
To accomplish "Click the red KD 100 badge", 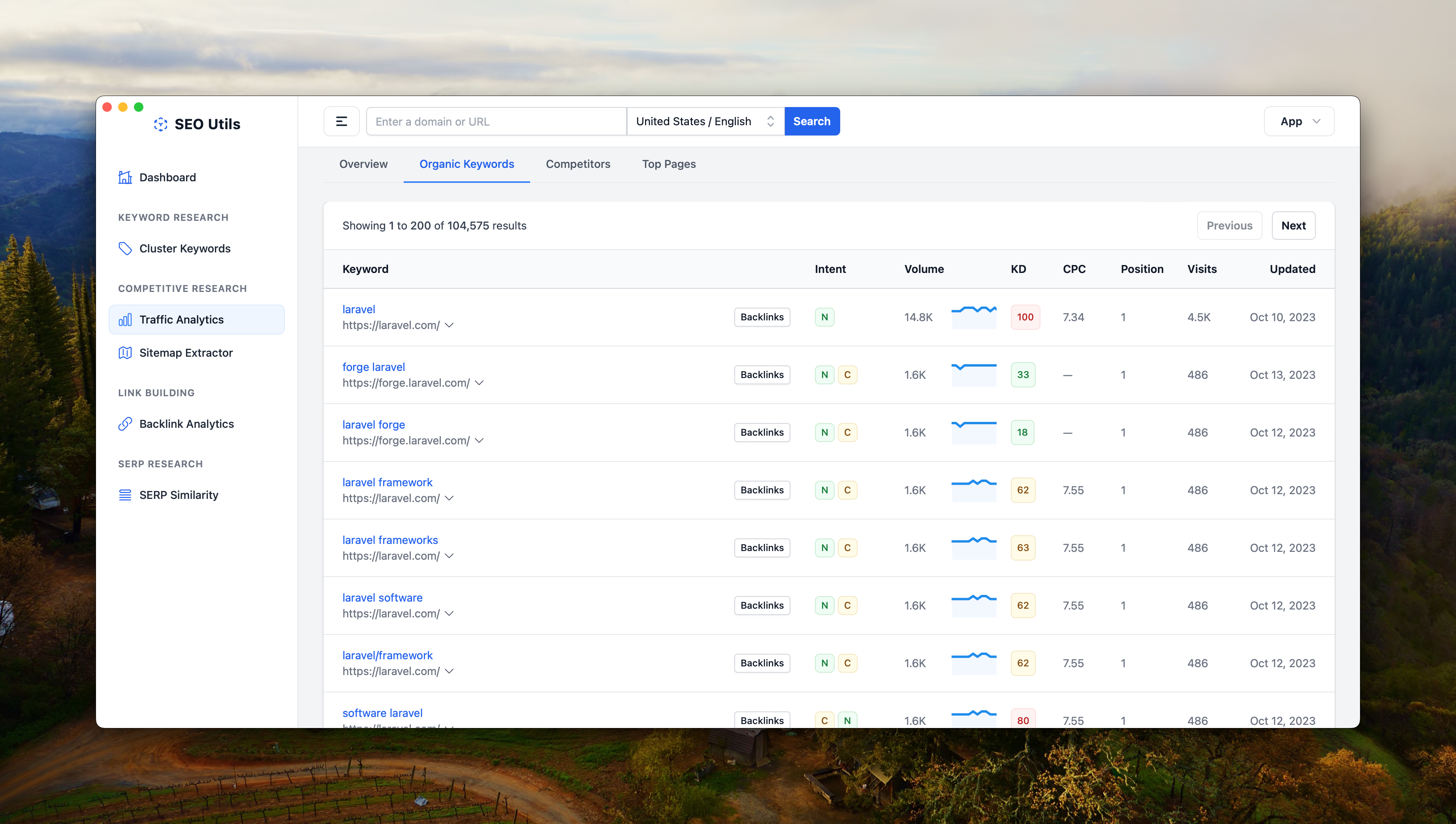I will click(x=1025, y=318).
